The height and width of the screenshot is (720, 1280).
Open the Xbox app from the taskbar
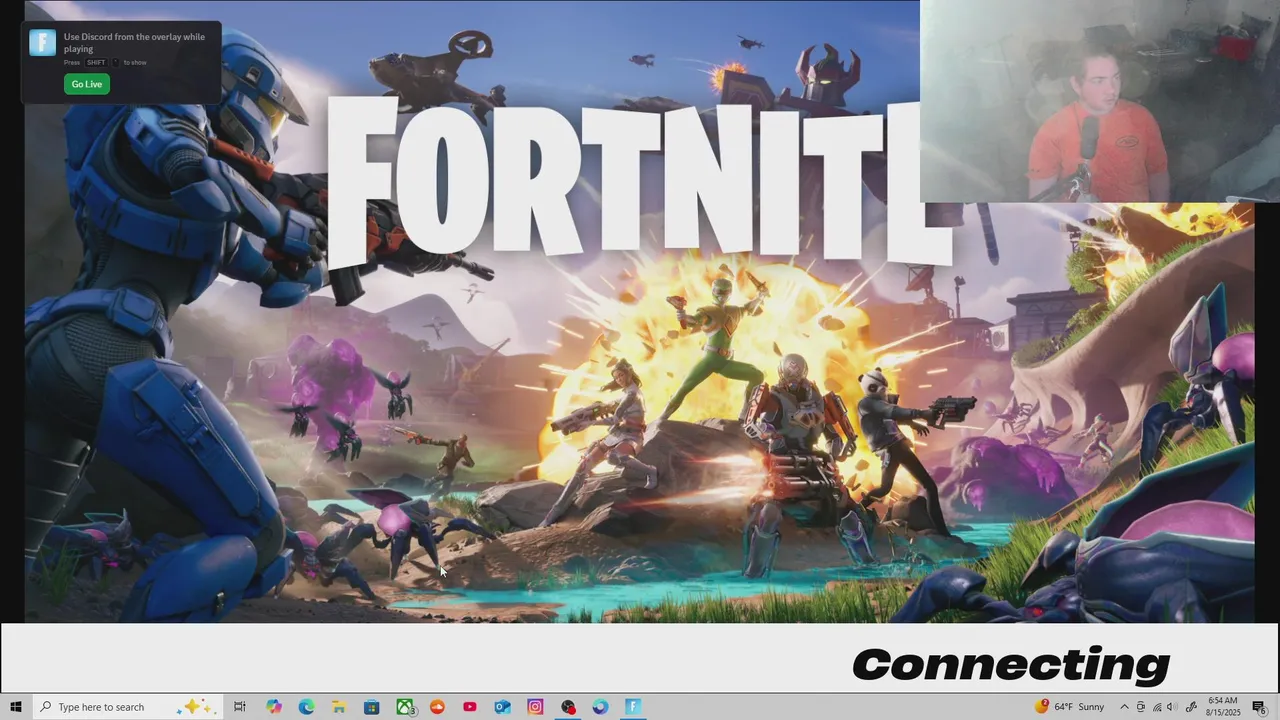point(405,707)
